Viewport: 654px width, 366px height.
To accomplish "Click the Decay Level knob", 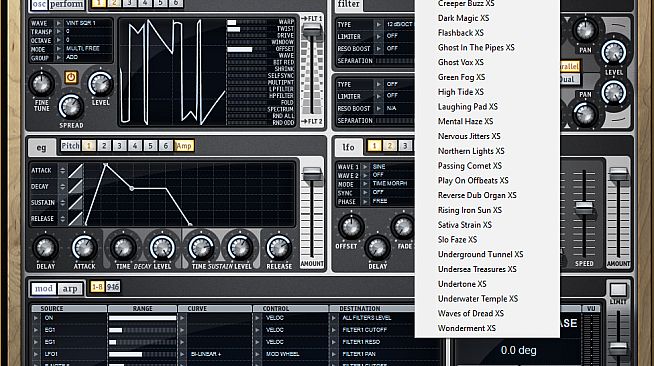I will point(162,248).
